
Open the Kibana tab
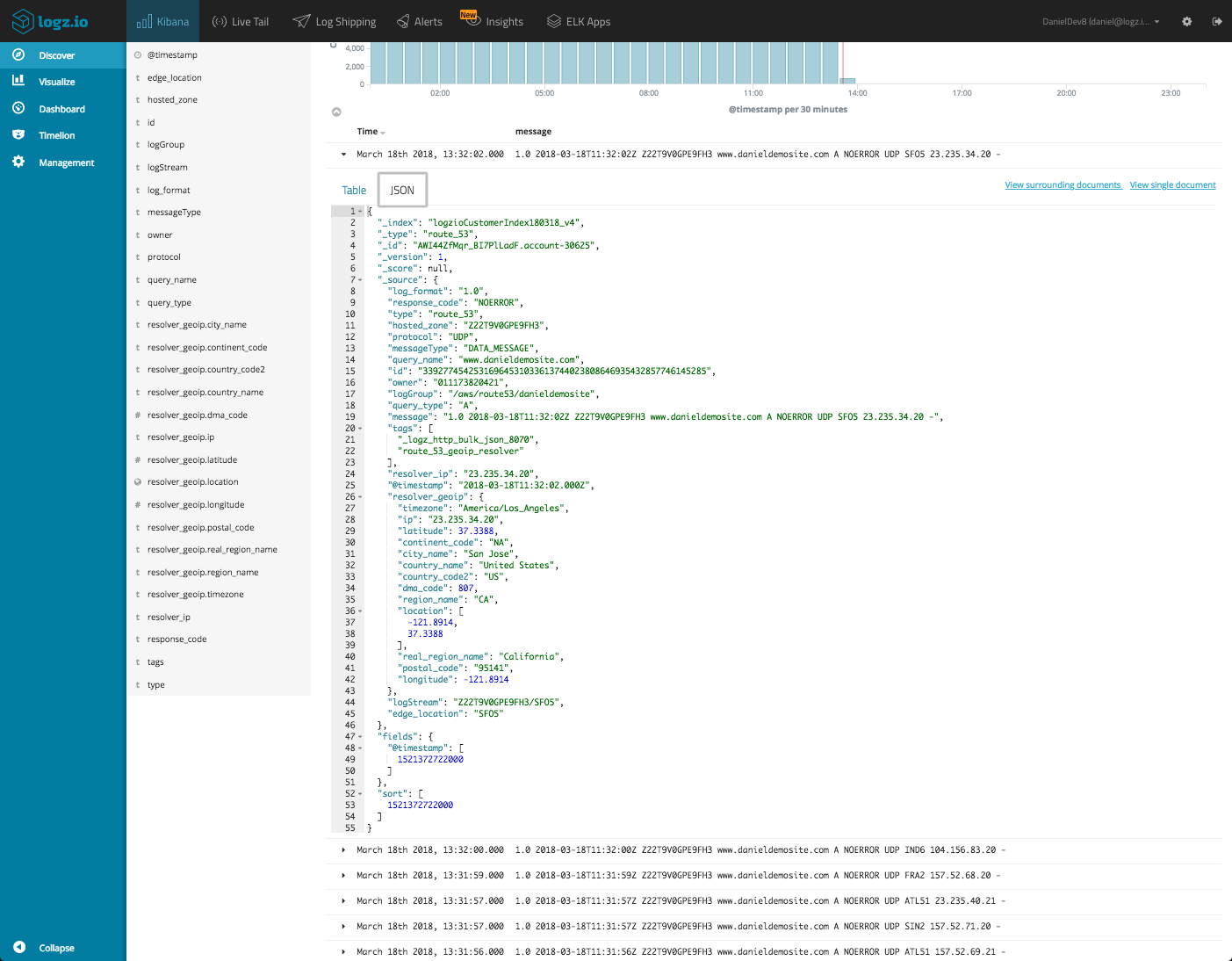coord(163,21)
